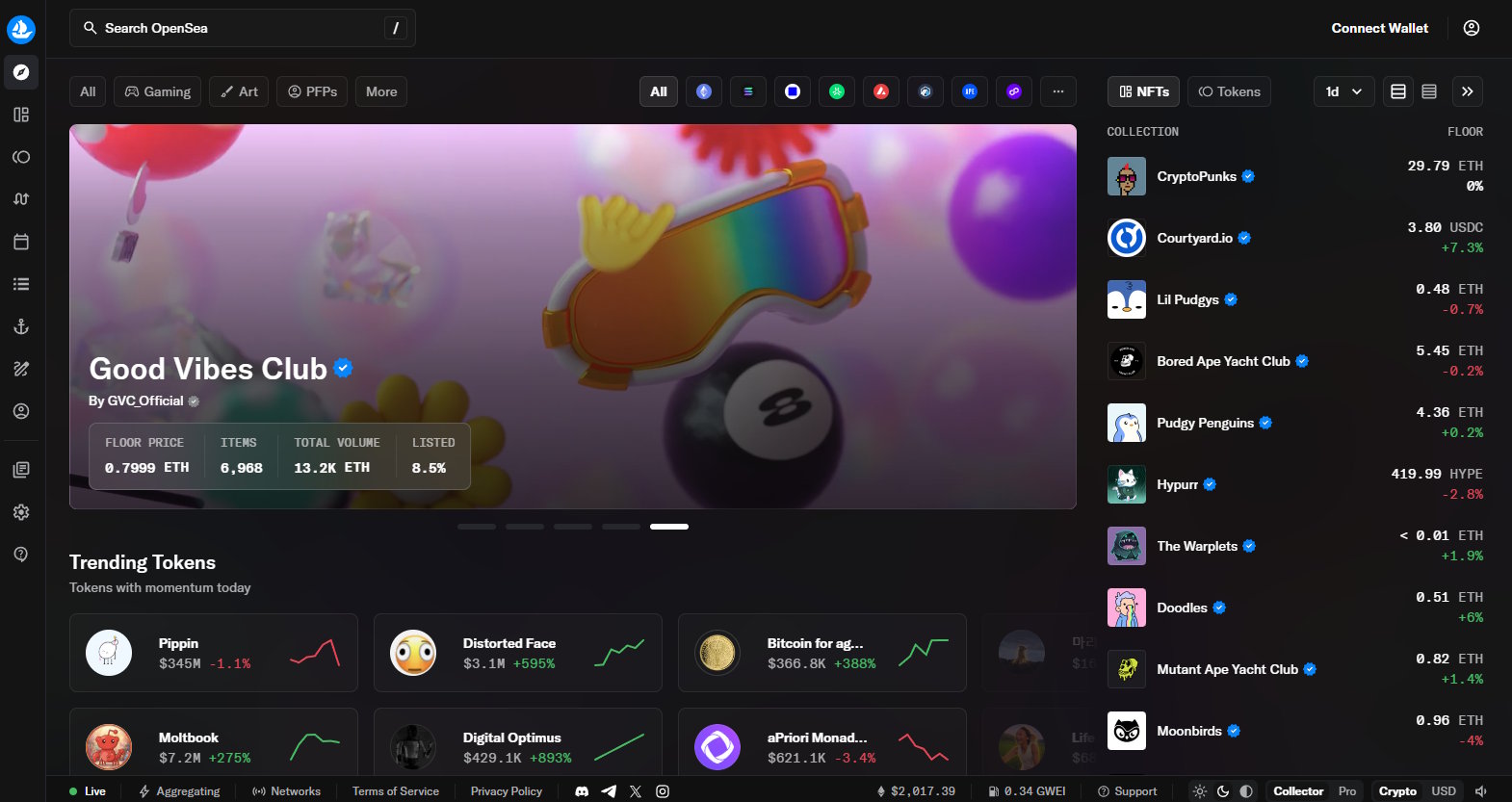
Task: Select the All category tab
Action: point(88,91)
